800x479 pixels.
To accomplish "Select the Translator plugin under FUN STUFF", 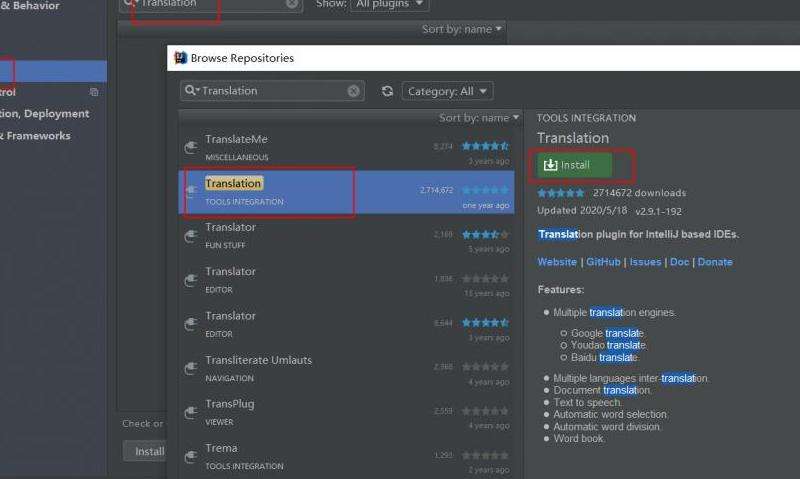I will click(x=346, y=236).
